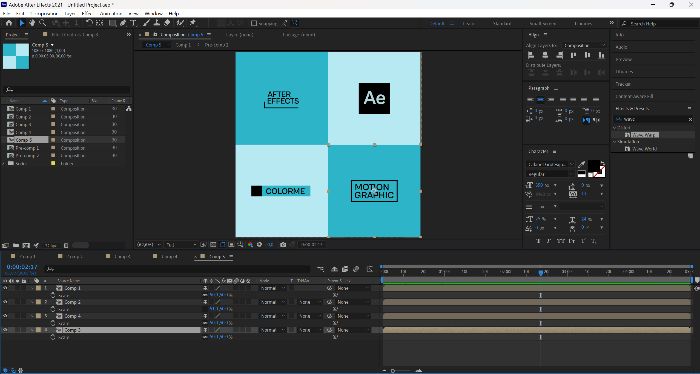
Task: Click the motion blur enable icon in timeline header
Action: click(356, 269)
